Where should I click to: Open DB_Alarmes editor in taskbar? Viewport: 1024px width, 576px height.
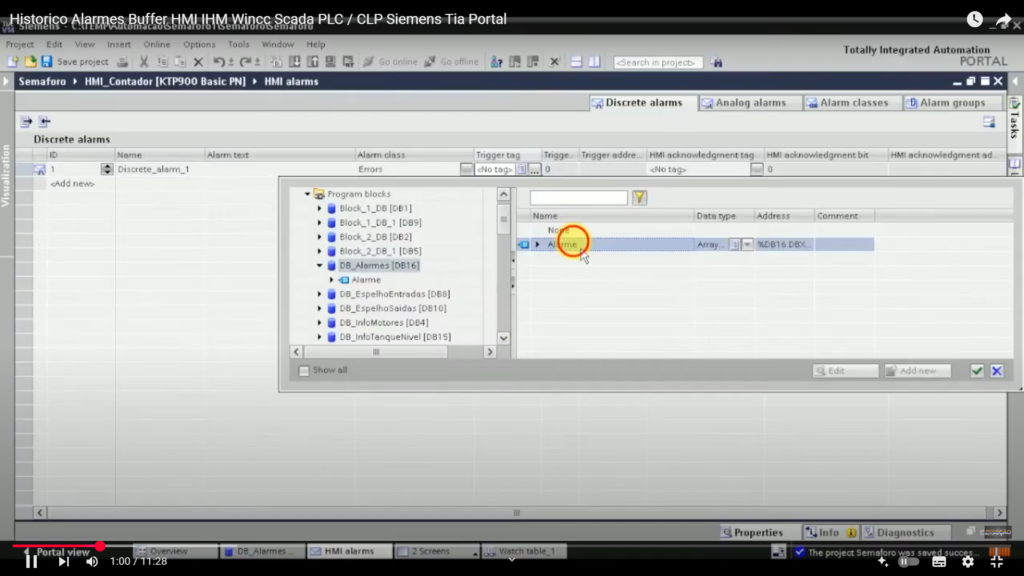point(261,551)
